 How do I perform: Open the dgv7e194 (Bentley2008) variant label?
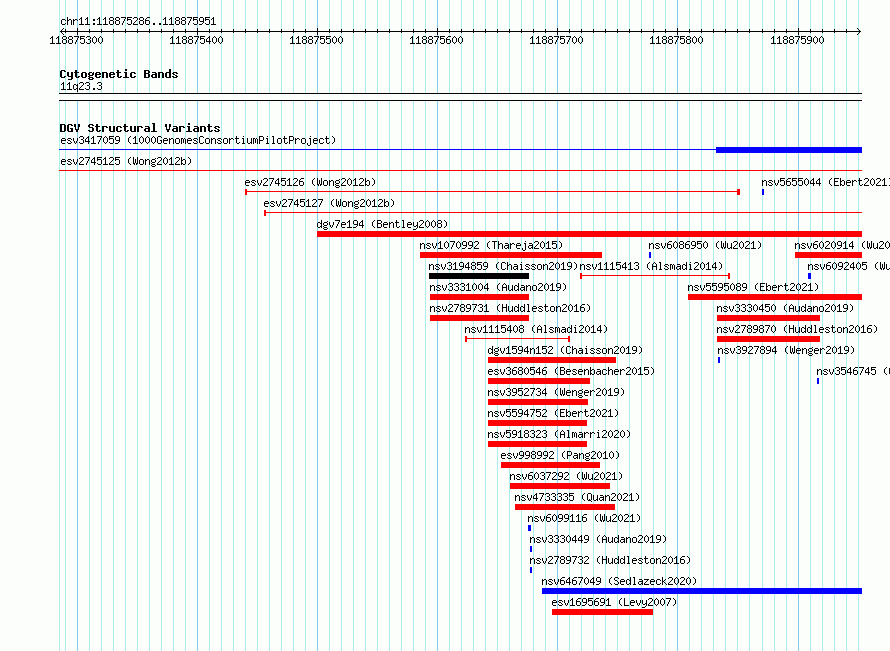pyautogui.click(x=383, y=224)
